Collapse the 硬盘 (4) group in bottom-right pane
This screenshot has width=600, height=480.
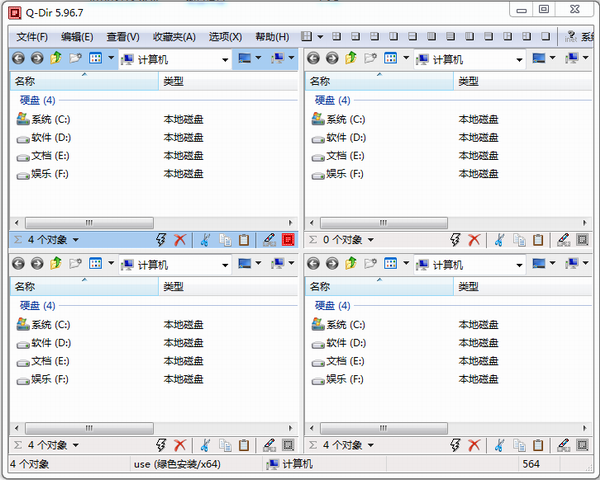332,305
